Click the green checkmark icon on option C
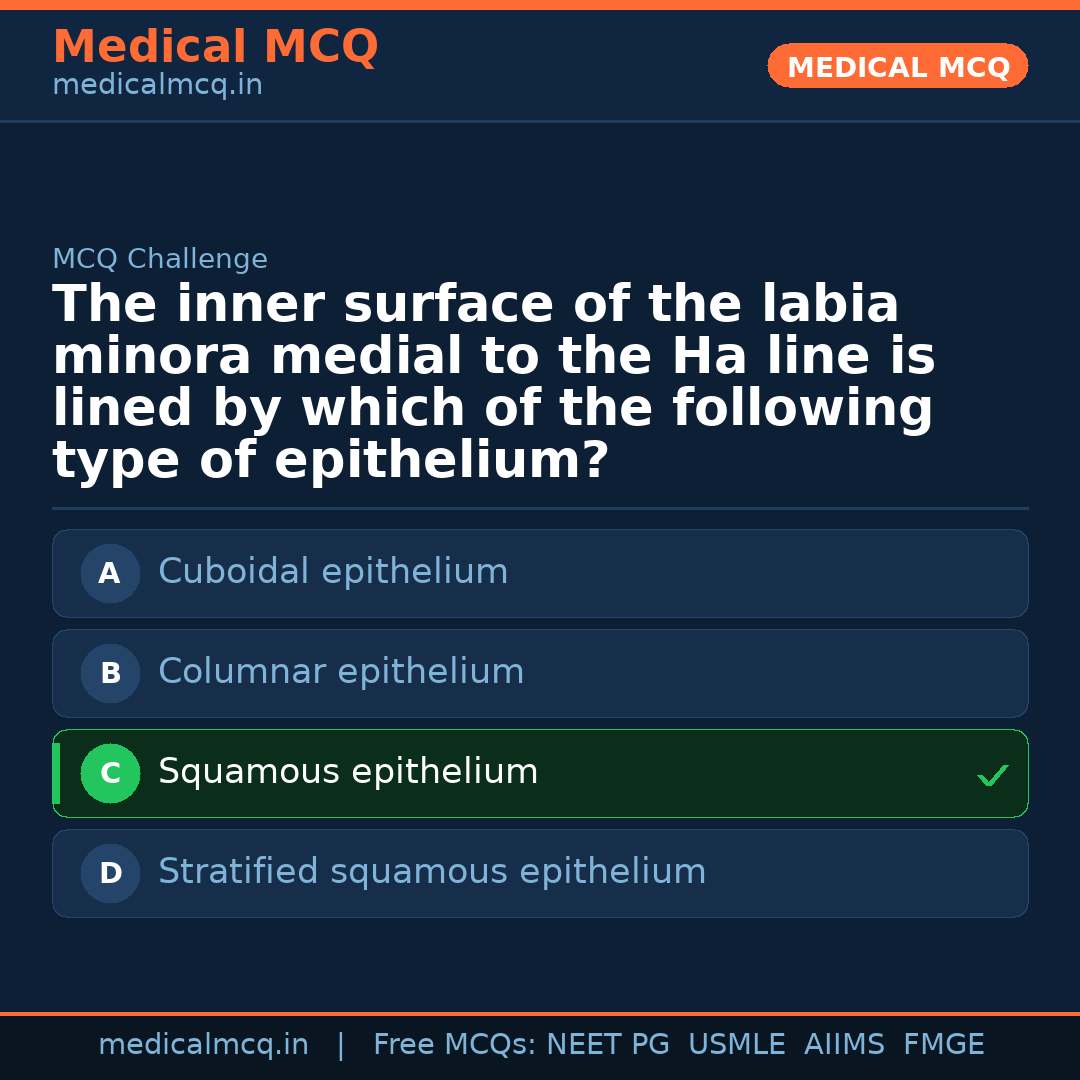The width and height of the screenshot is (1080, 1080). tap(992, 775)
